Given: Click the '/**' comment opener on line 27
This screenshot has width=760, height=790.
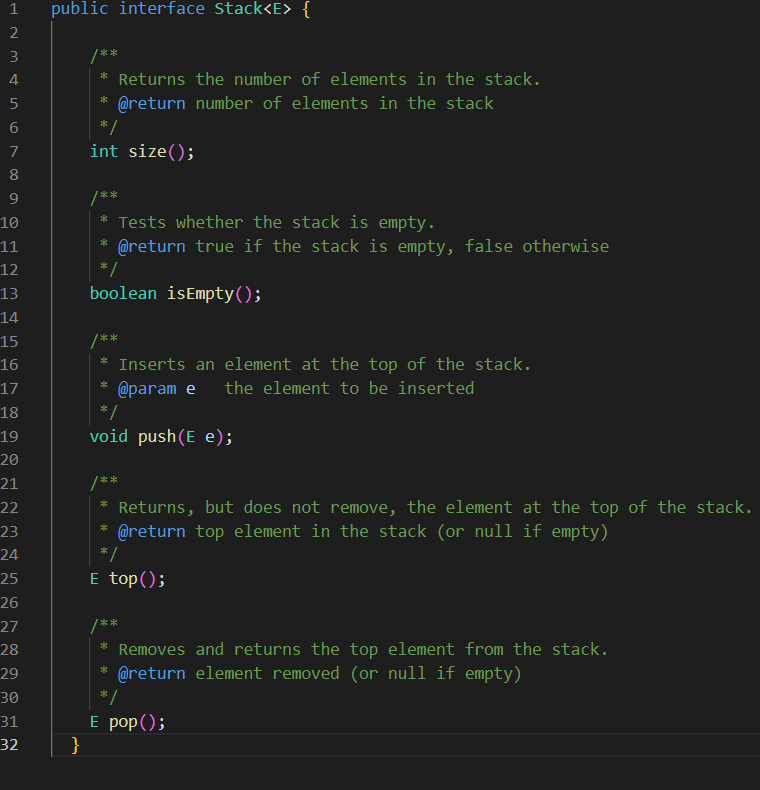Looking at the screenshot, I should (x=104, y=625).
